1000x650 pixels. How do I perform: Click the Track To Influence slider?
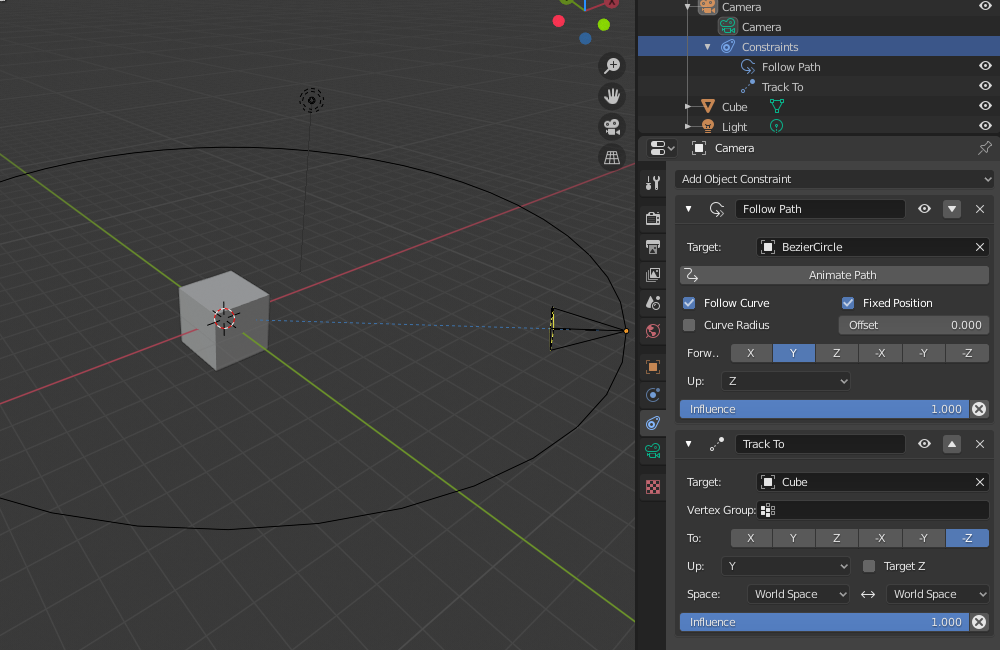click(825, 622)
